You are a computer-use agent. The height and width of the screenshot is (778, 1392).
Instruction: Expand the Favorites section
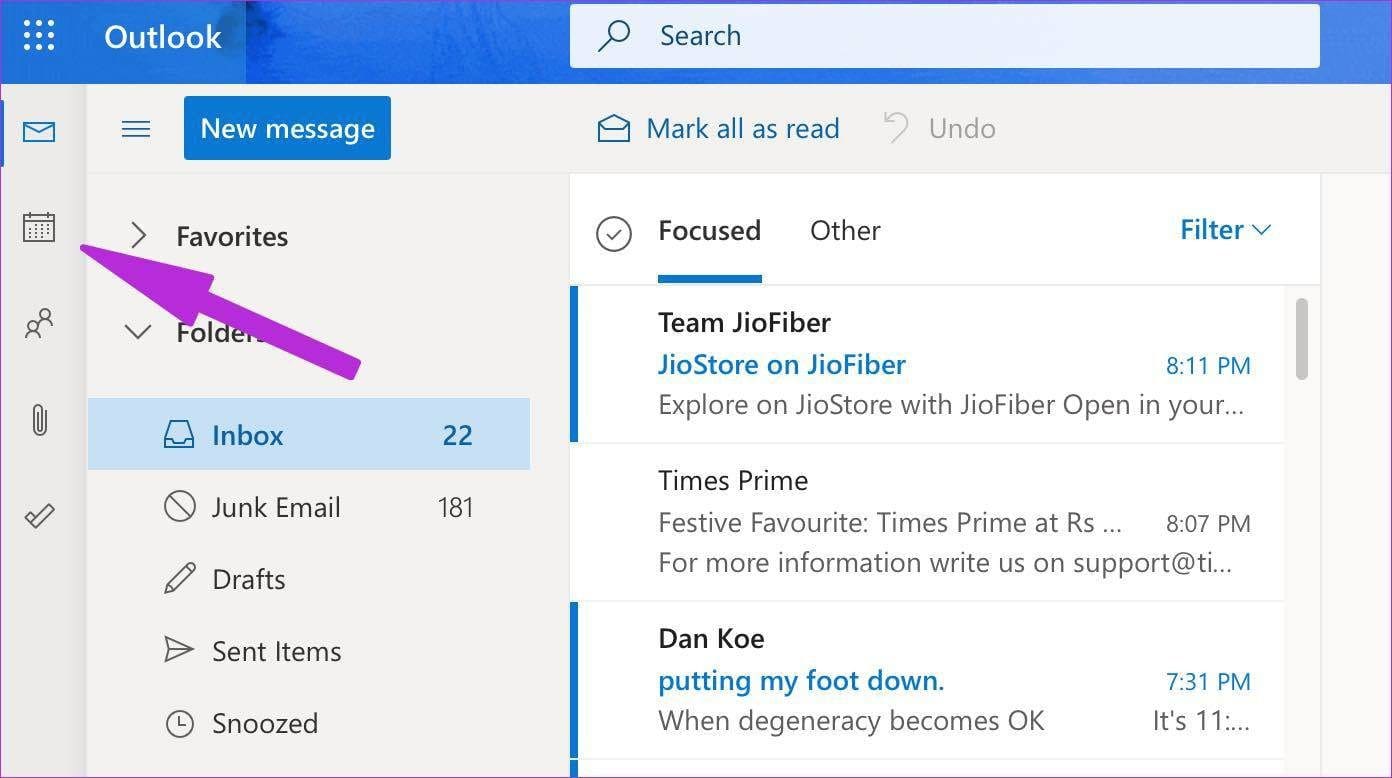(x=138, y=235)
